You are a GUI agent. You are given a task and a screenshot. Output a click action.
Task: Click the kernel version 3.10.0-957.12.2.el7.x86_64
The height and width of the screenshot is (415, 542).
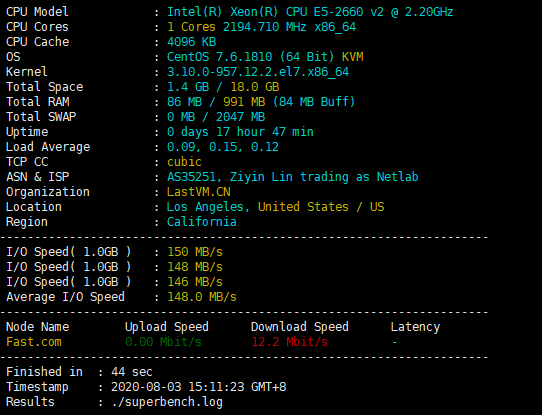pos(258,72)
